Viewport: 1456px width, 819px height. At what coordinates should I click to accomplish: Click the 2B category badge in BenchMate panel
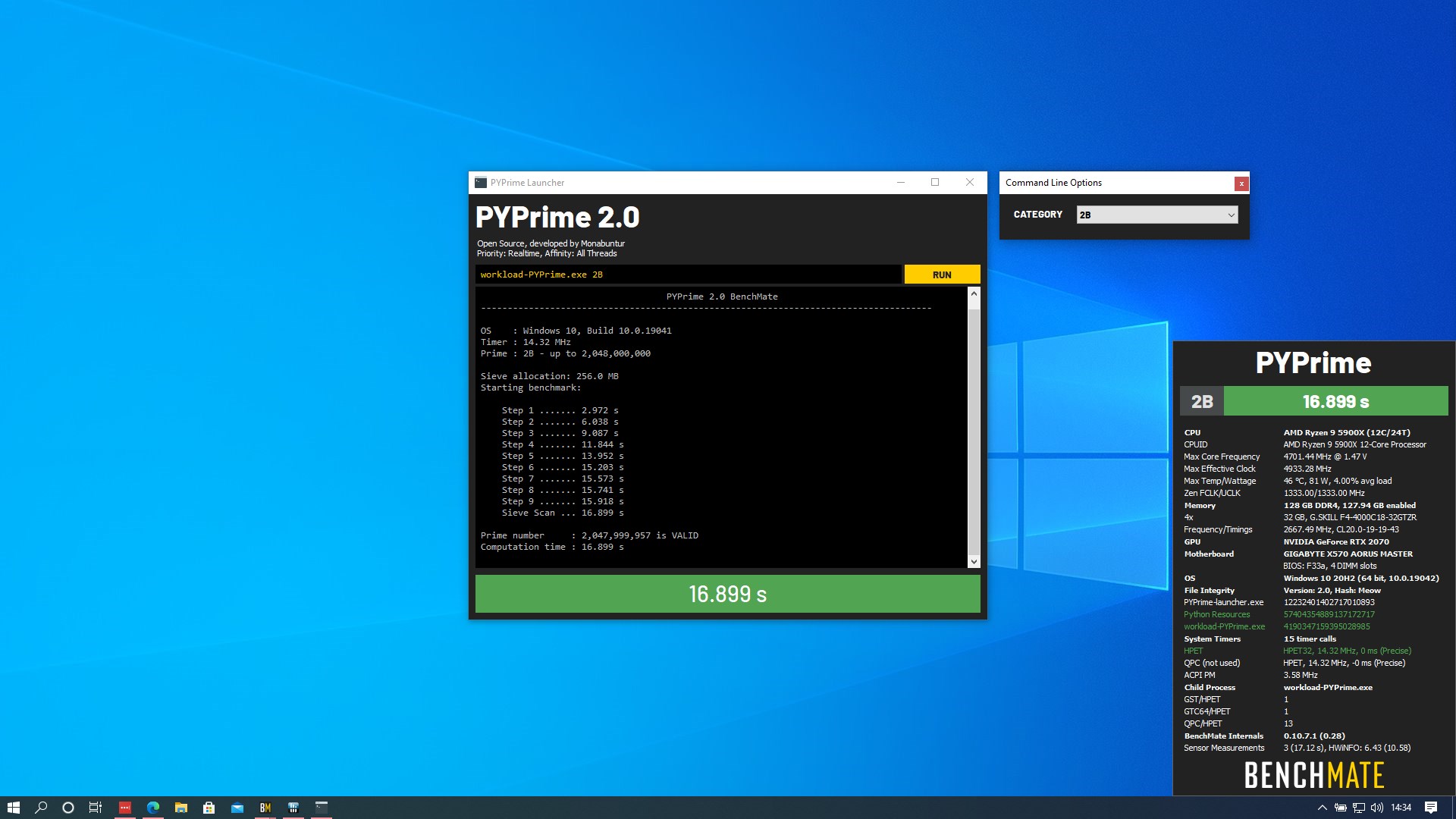(x=1202, y=401)
